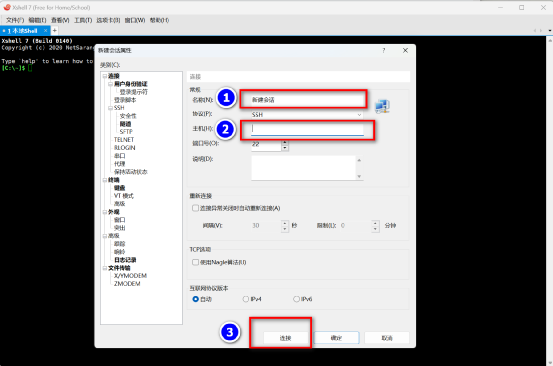Select 隧道 under SSH
The height and width of the screenshot is (366, 553).
pyautogui.click(x=125, y=124)
